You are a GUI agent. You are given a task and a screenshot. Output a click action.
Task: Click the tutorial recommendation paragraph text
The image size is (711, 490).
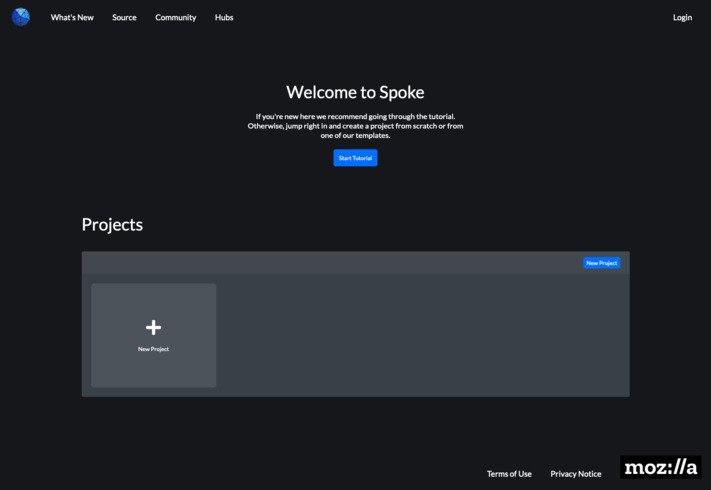pyautogui.click(x=356, y=126)
